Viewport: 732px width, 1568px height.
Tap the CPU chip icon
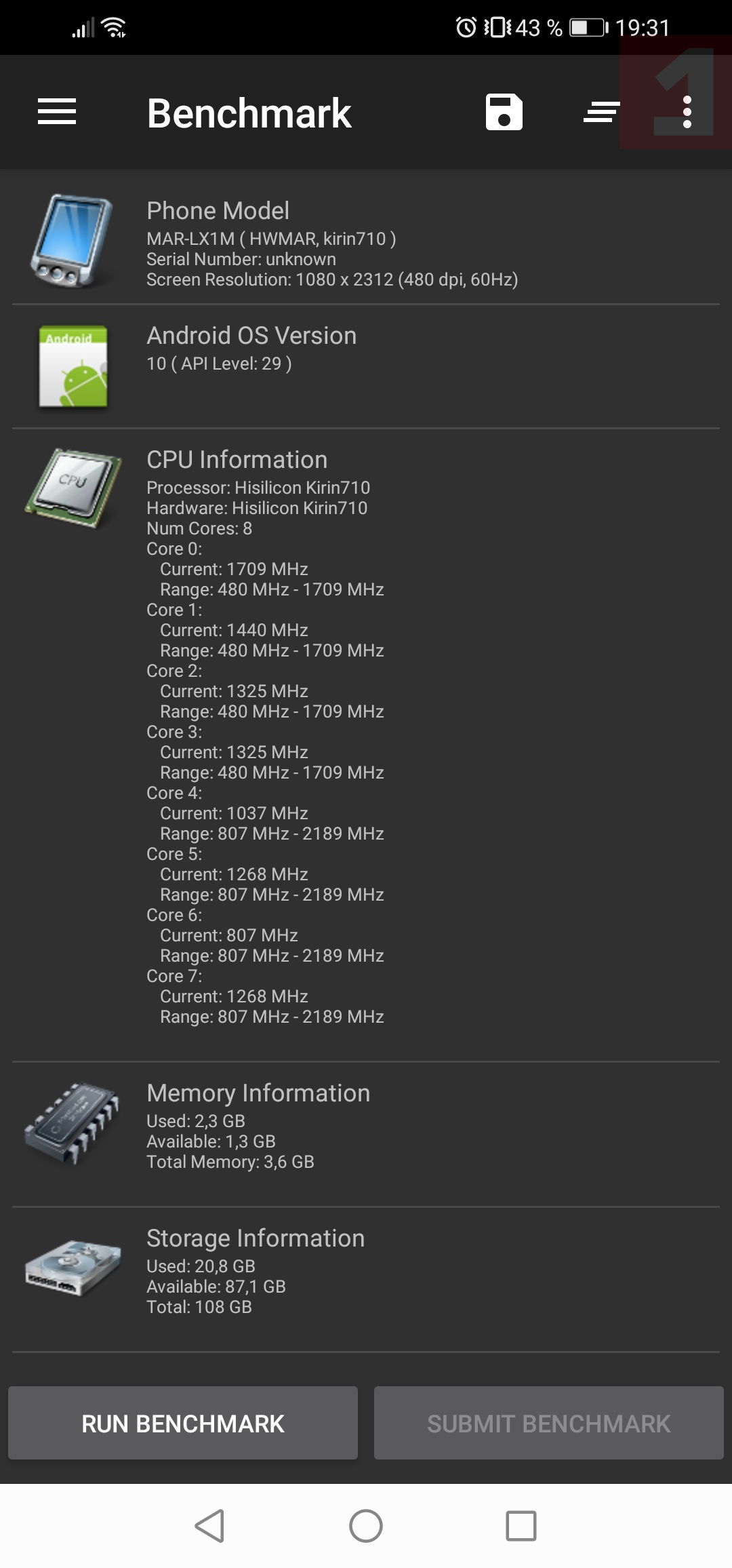pos(73,487)
